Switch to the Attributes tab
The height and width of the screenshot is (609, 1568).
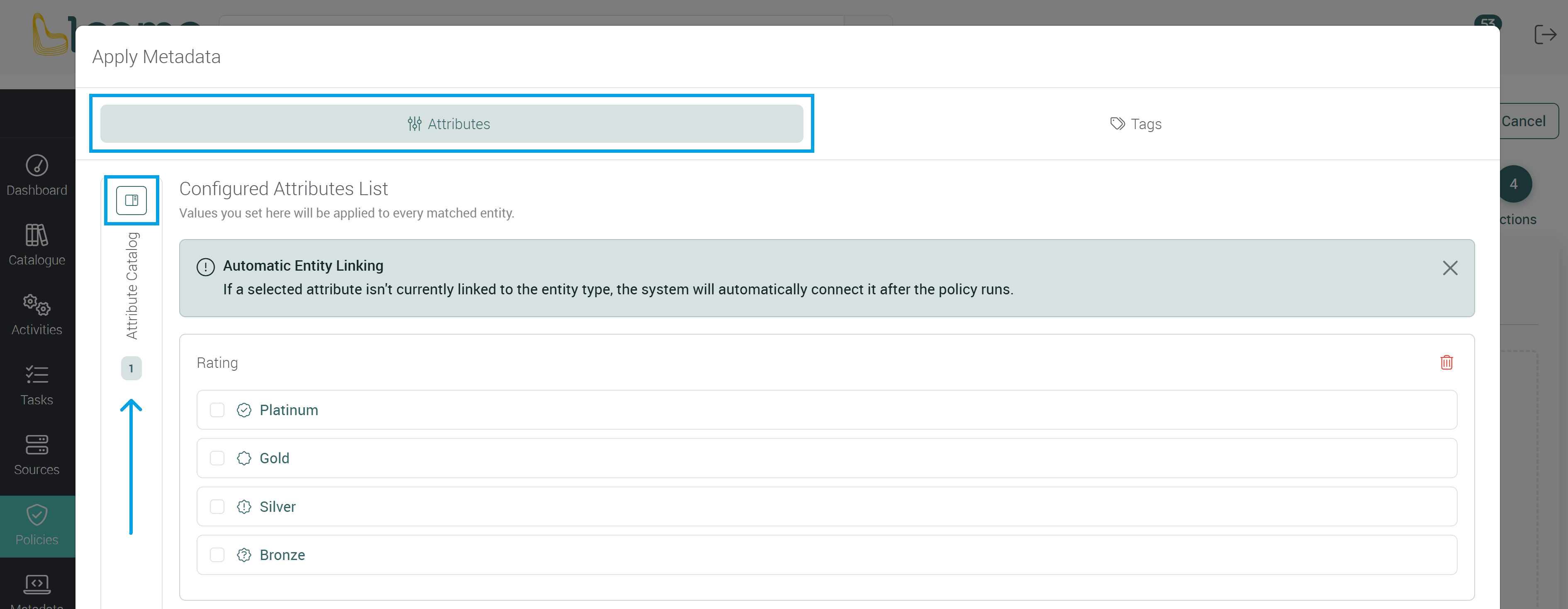pyautogui.click(x=452, y=124)
